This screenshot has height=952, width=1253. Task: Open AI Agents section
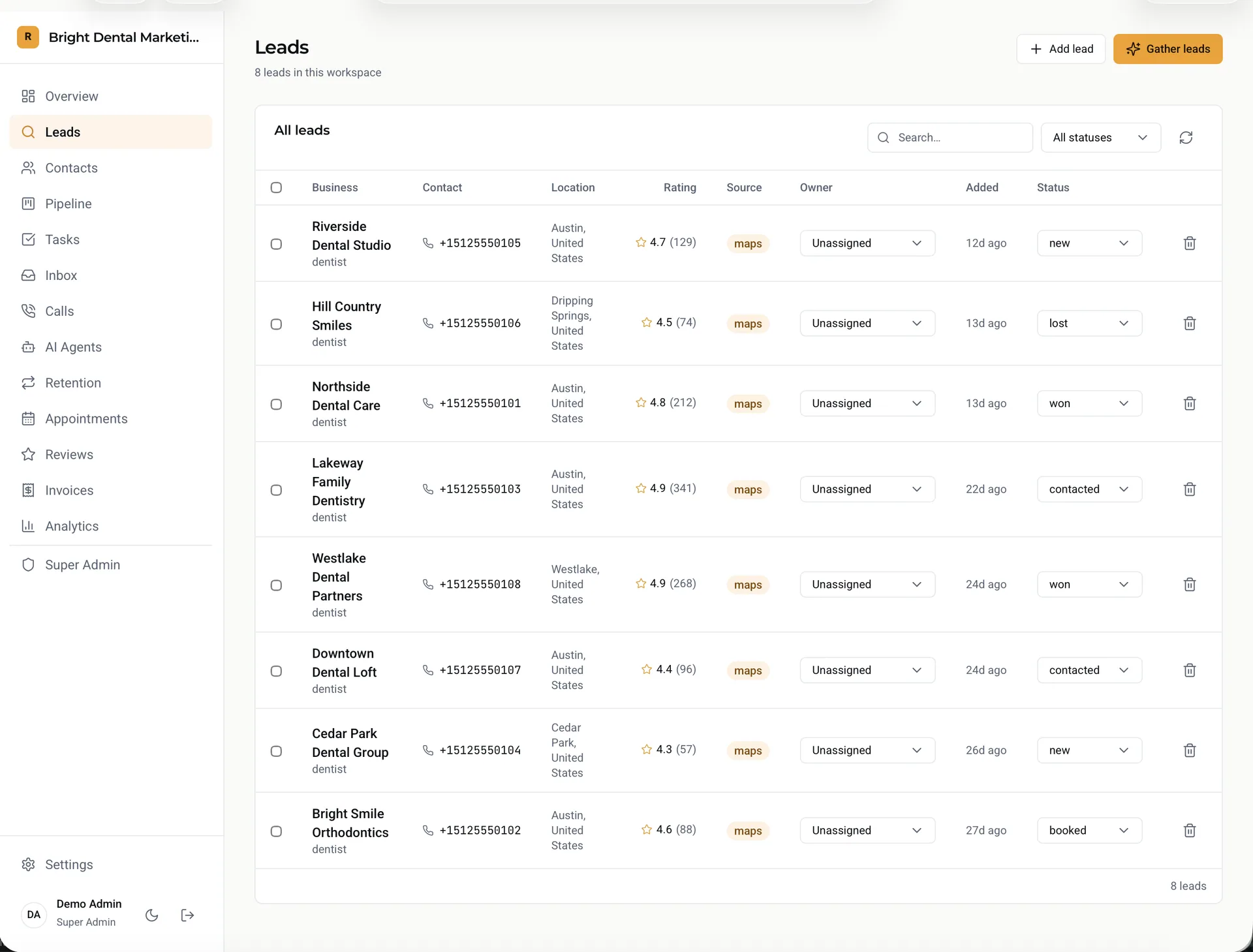(x=111, y=347)
